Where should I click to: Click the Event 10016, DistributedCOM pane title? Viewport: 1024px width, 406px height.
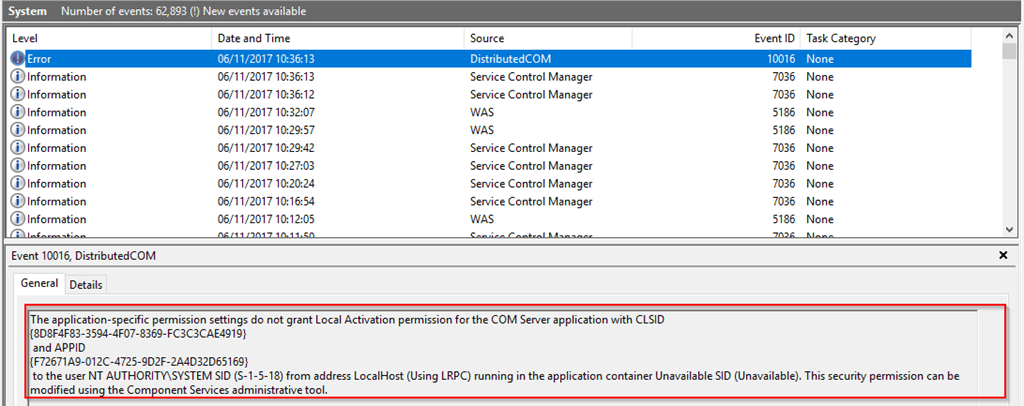click(84, 256)
